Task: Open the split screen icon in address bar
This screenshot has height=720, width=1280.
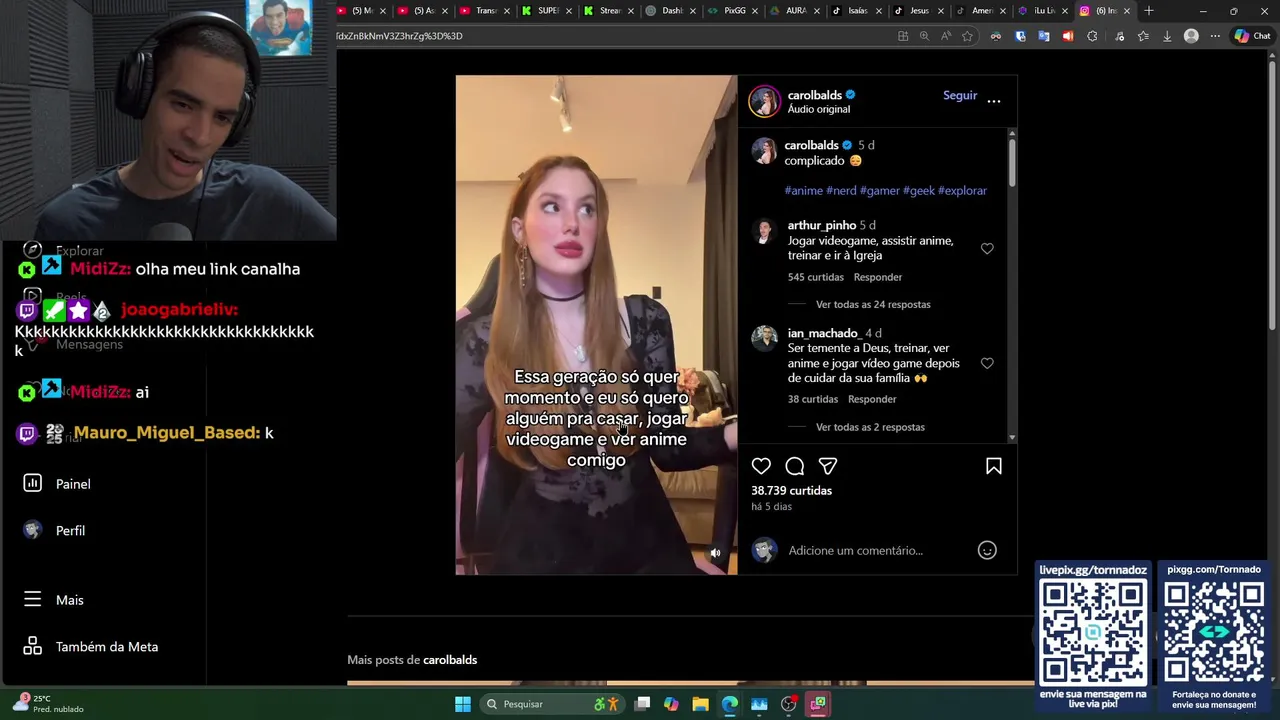Action: coord(903,36)
